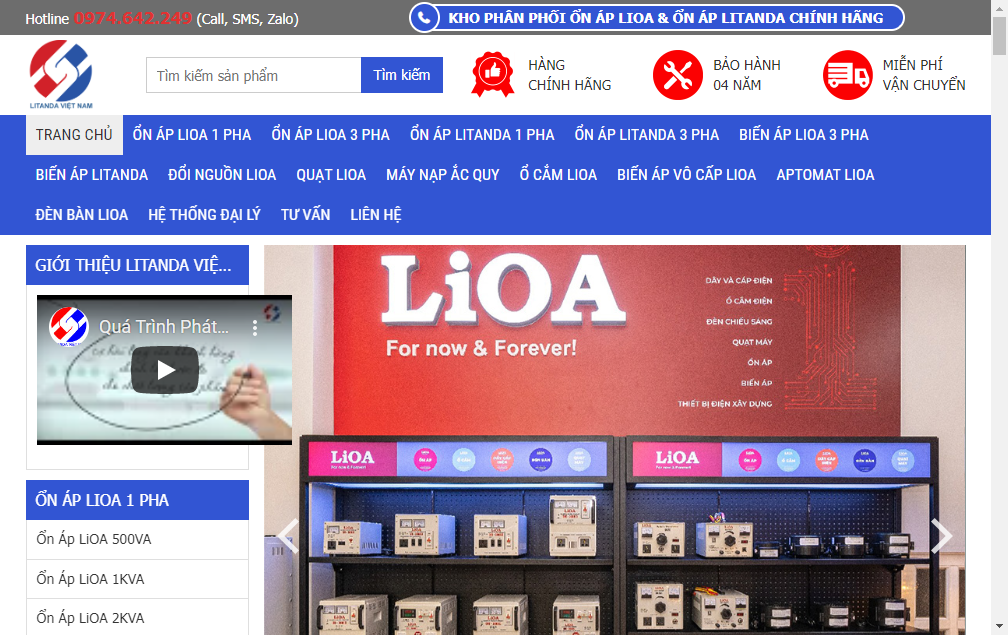Play the YouTube video Quá Trình Phát
The image size is (1008, 635).
pos(165,370)
